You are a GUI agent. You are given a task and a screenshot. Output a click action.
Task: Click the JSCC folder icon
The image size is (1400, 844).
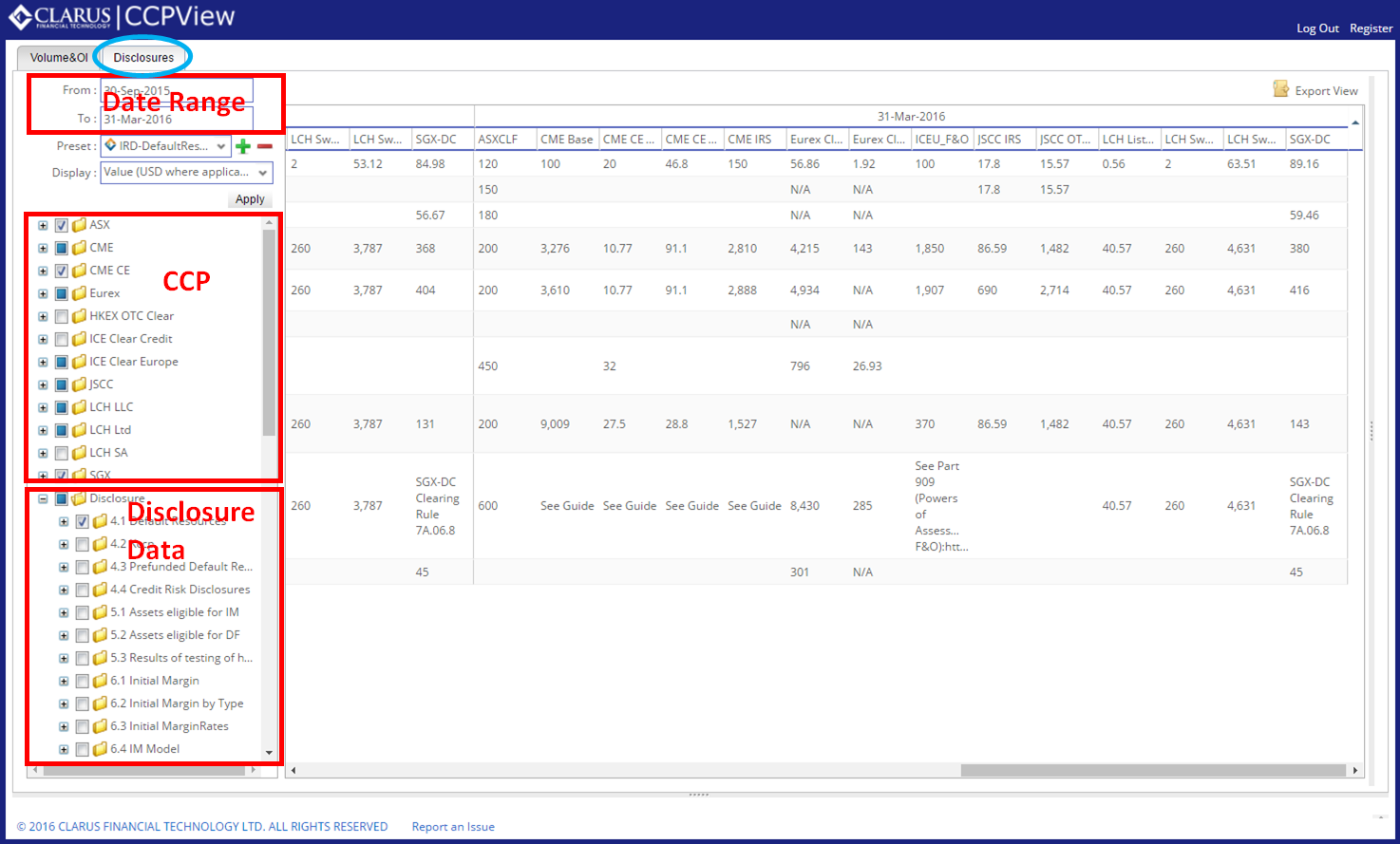pos(80,384)
